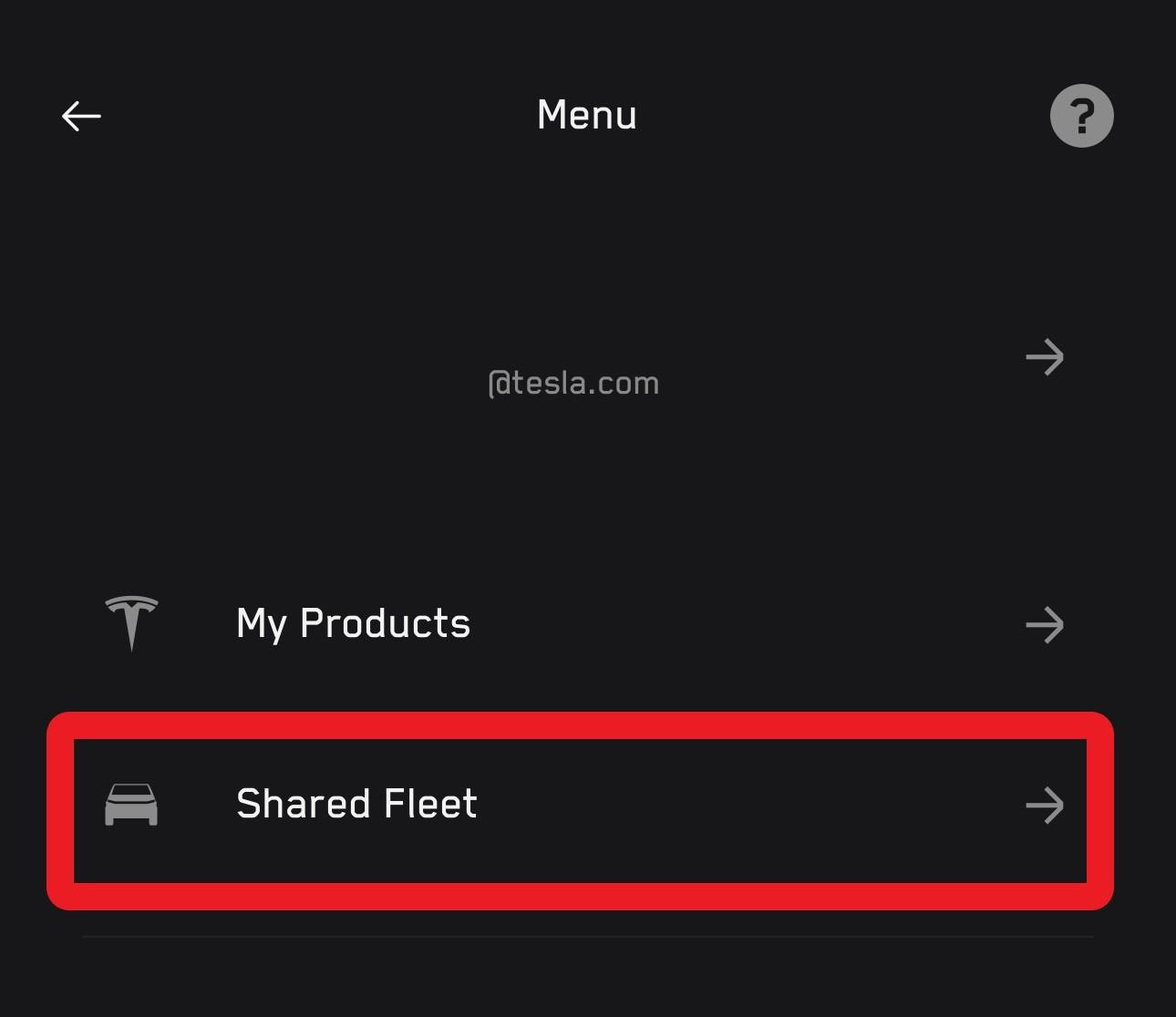Click the word Shared in the menu
1176x1017 pixels.
pyautogui.click(x=304, y=805)
